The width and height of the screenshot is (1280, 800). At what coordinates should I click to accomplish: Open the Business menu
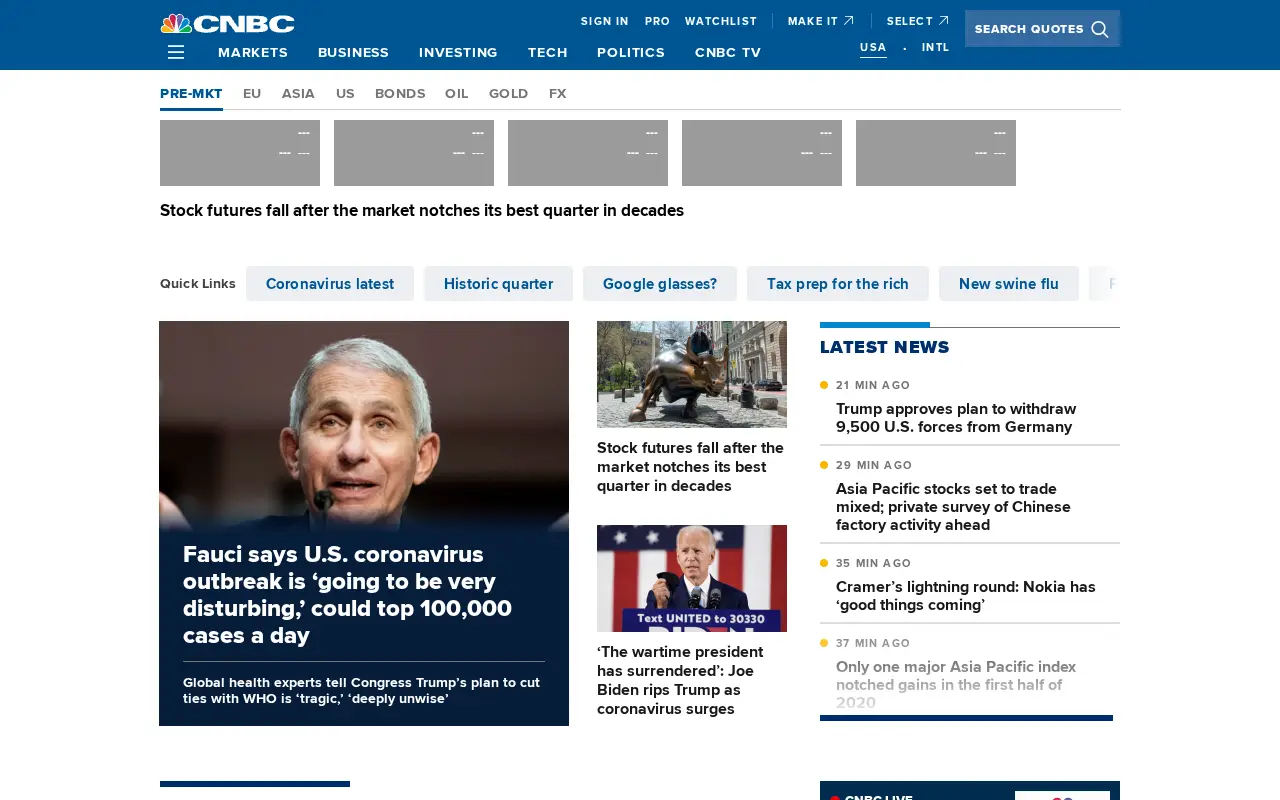point(353,52)
